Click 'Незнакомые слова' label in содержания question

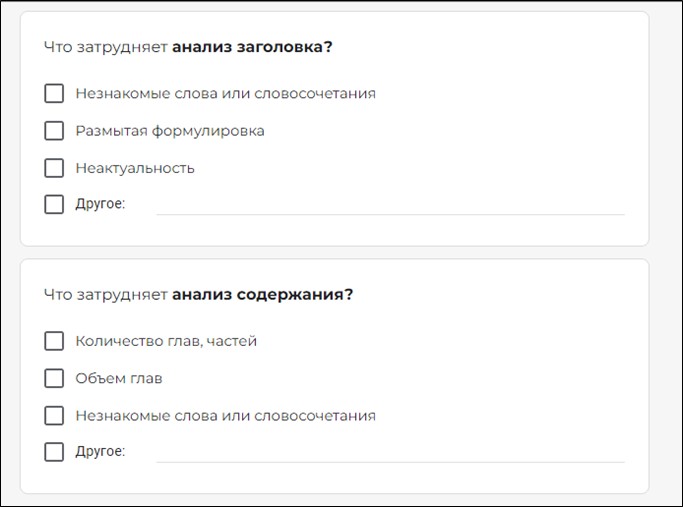point(226,416)
